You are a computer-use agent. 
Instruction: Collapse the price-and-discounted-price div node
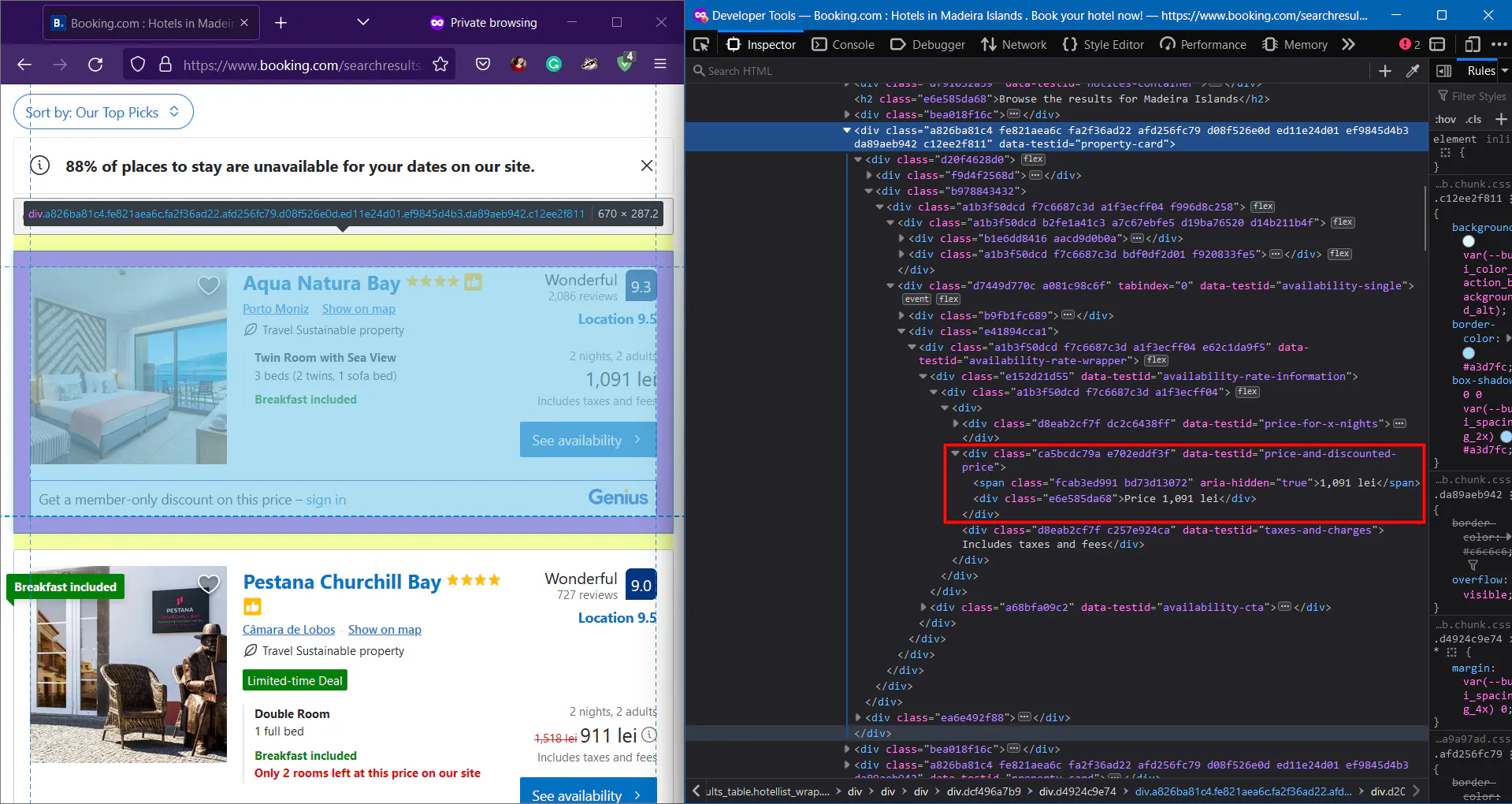click(x=955, y=453)
